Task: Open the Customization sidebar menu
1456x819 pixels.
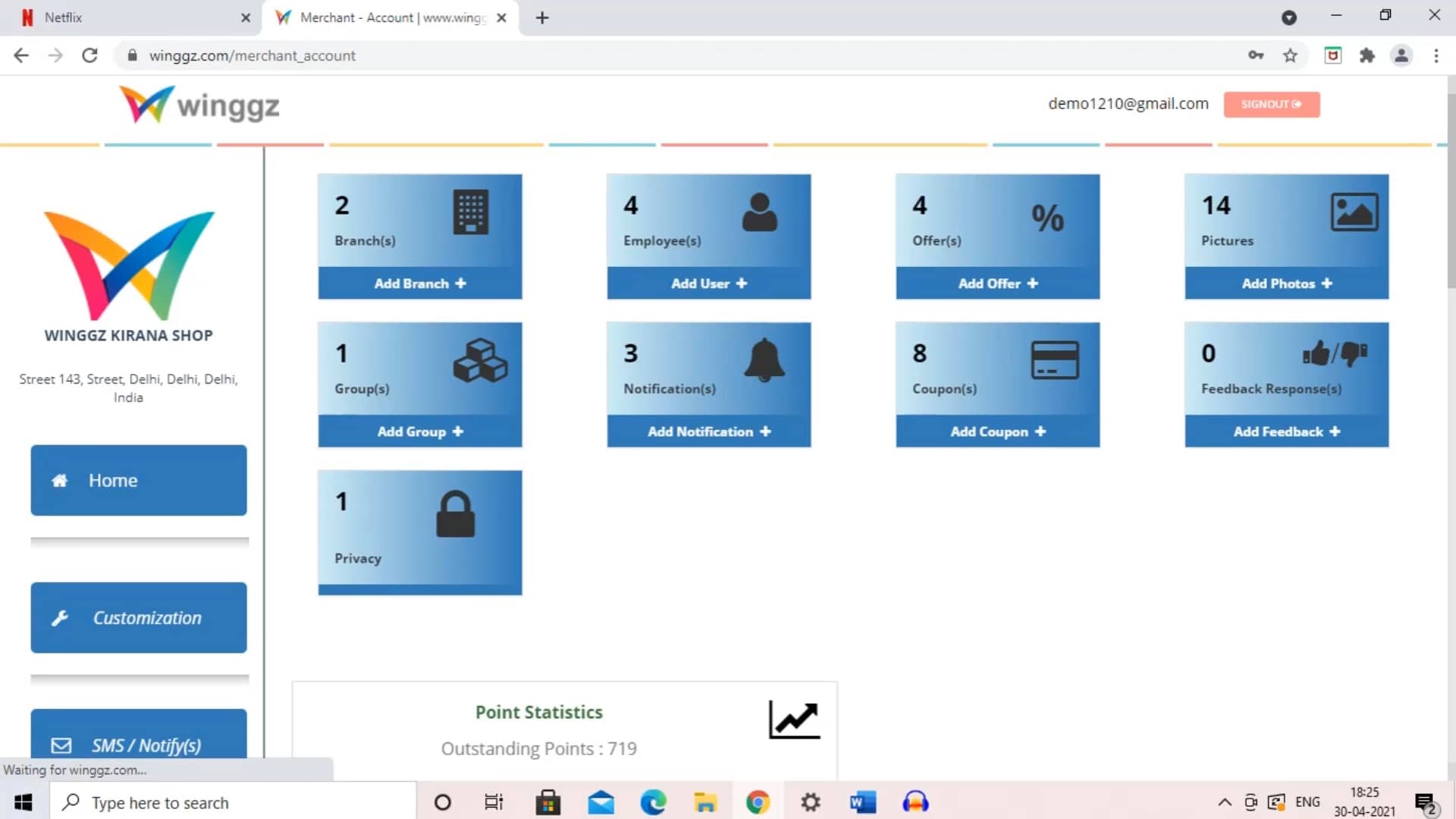Action: 139,617
